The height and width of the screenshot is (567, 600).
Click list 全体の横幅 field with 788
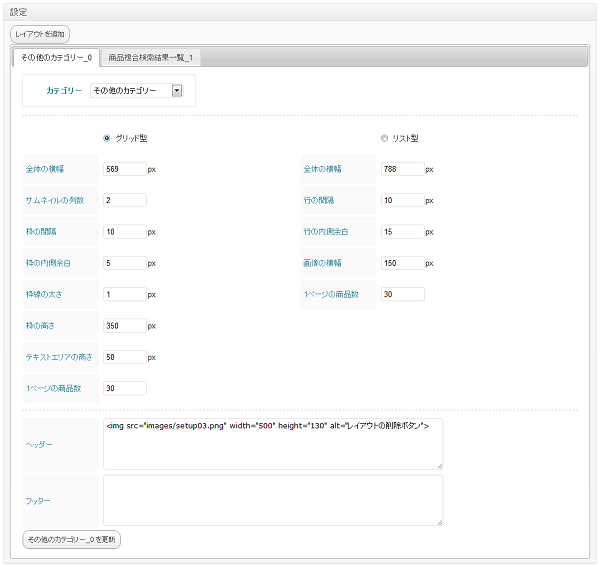click(403, 169)
